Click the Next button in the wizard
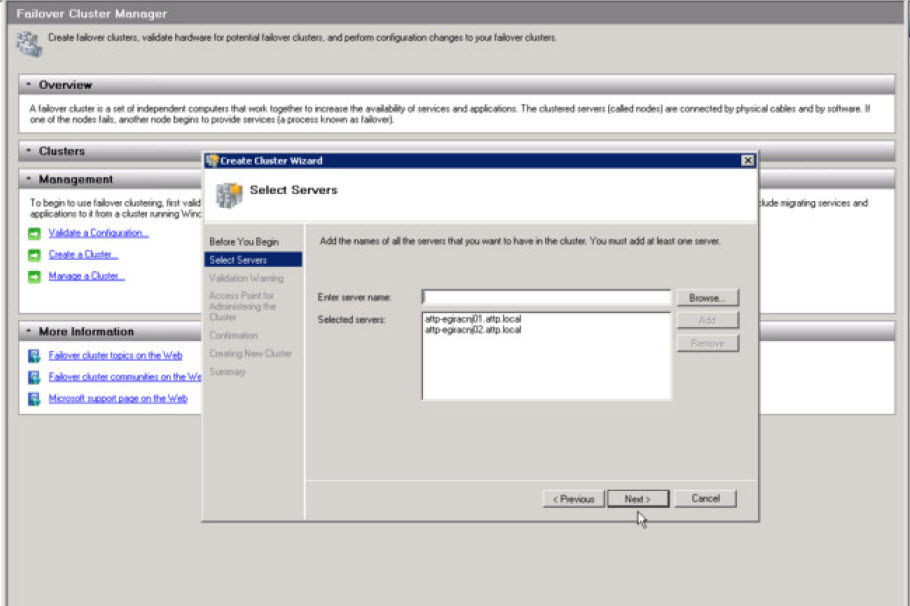910x606 pixels. 638,499
